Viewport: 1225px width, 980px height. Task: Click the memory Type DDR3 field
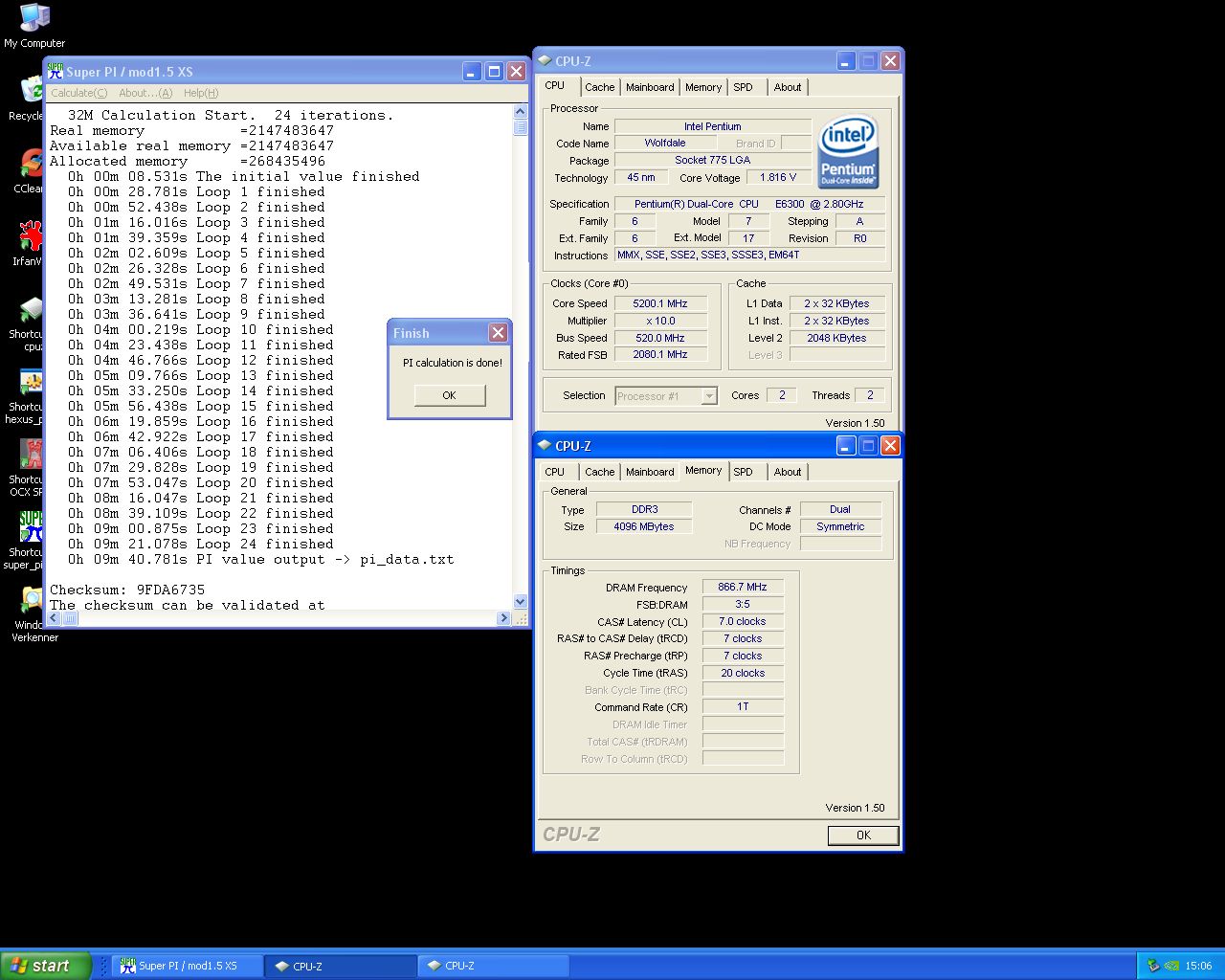(644, 509)
